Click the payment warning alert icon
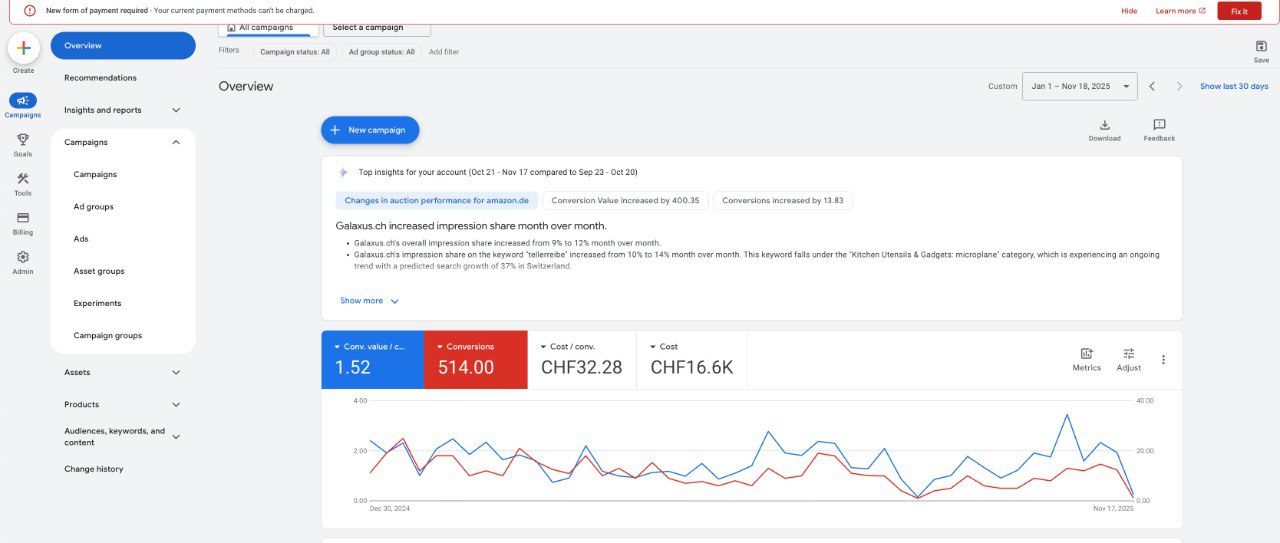 point(28,10)
